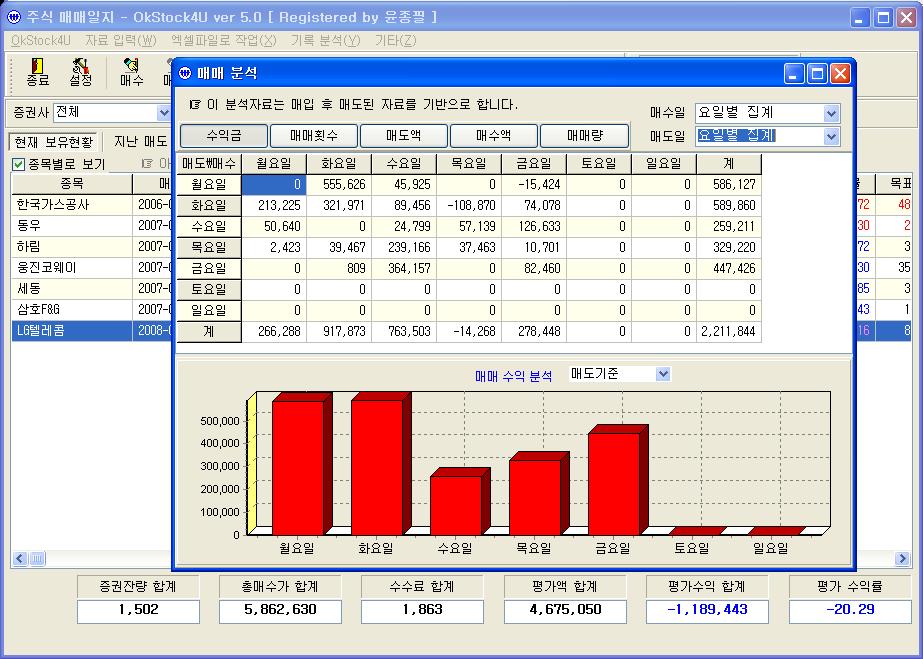Maximize the 매매 분석 dialog
The image size is (923, 659).
(817, 74)
